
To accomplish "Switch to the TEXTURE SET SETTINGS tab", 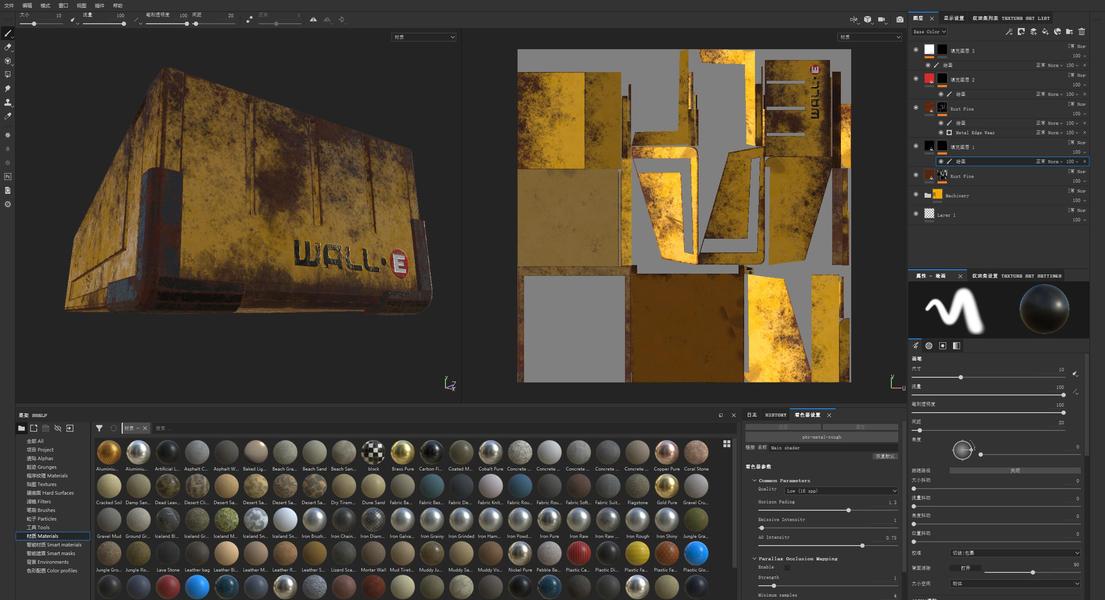I will click(x=1016, y=276).
